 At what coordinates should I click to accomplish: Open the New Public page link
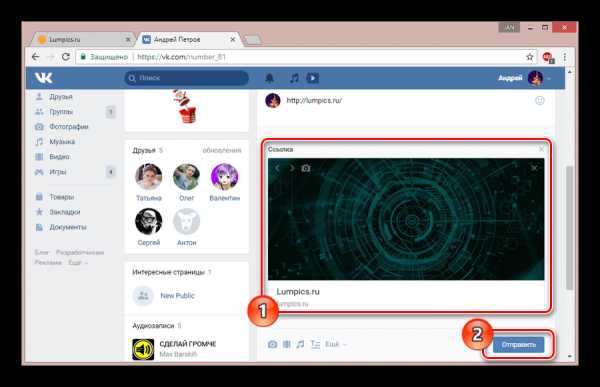point(177,296)
